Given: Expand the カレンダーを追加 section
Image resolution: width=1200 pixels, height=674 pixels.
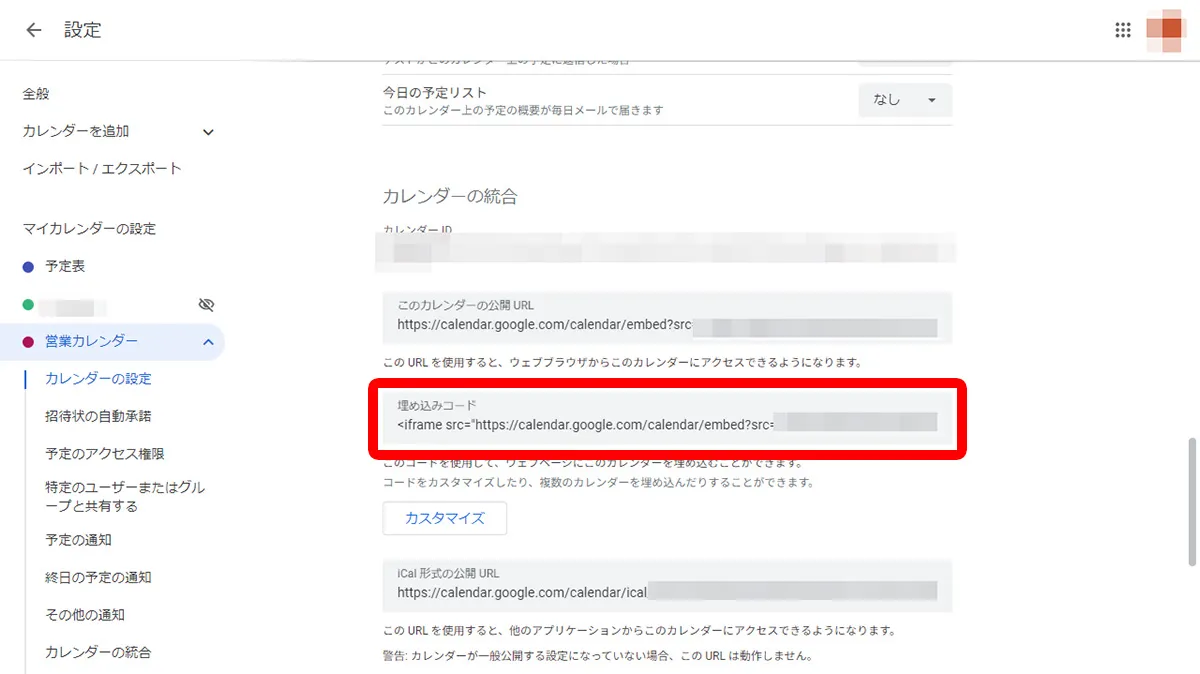Looking at the screenshot, I should [x=207, y=130].
